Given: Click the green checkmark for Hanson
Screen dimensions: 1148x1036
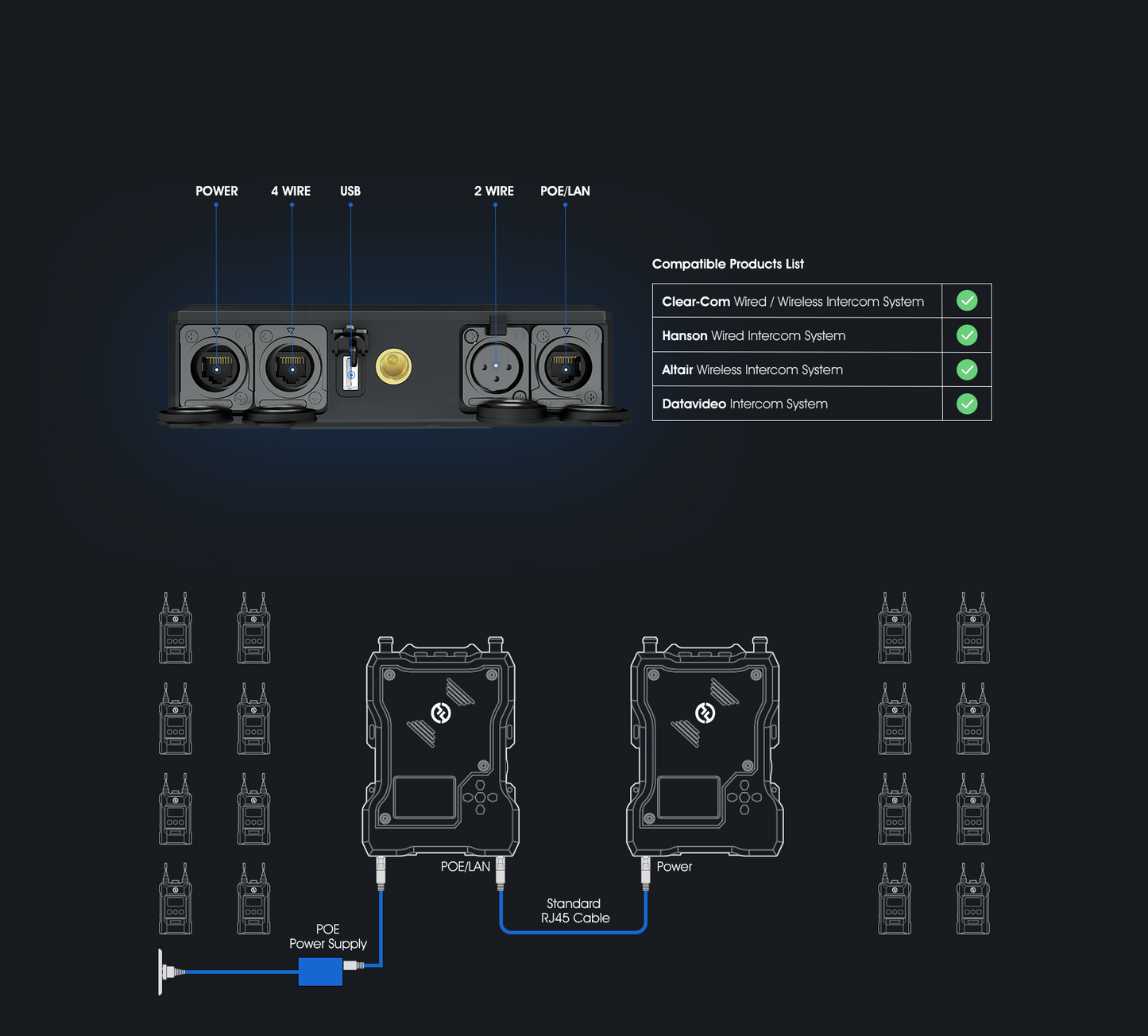Looking at the screenshot, I should [966, 335].
